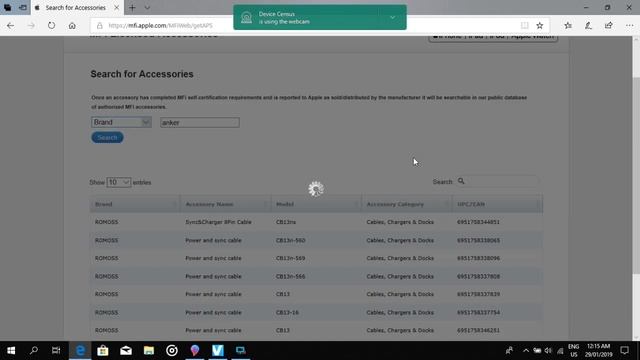640x360 pixels.
Task: Open Microsoft Store from taskbar
Action: 103,350
